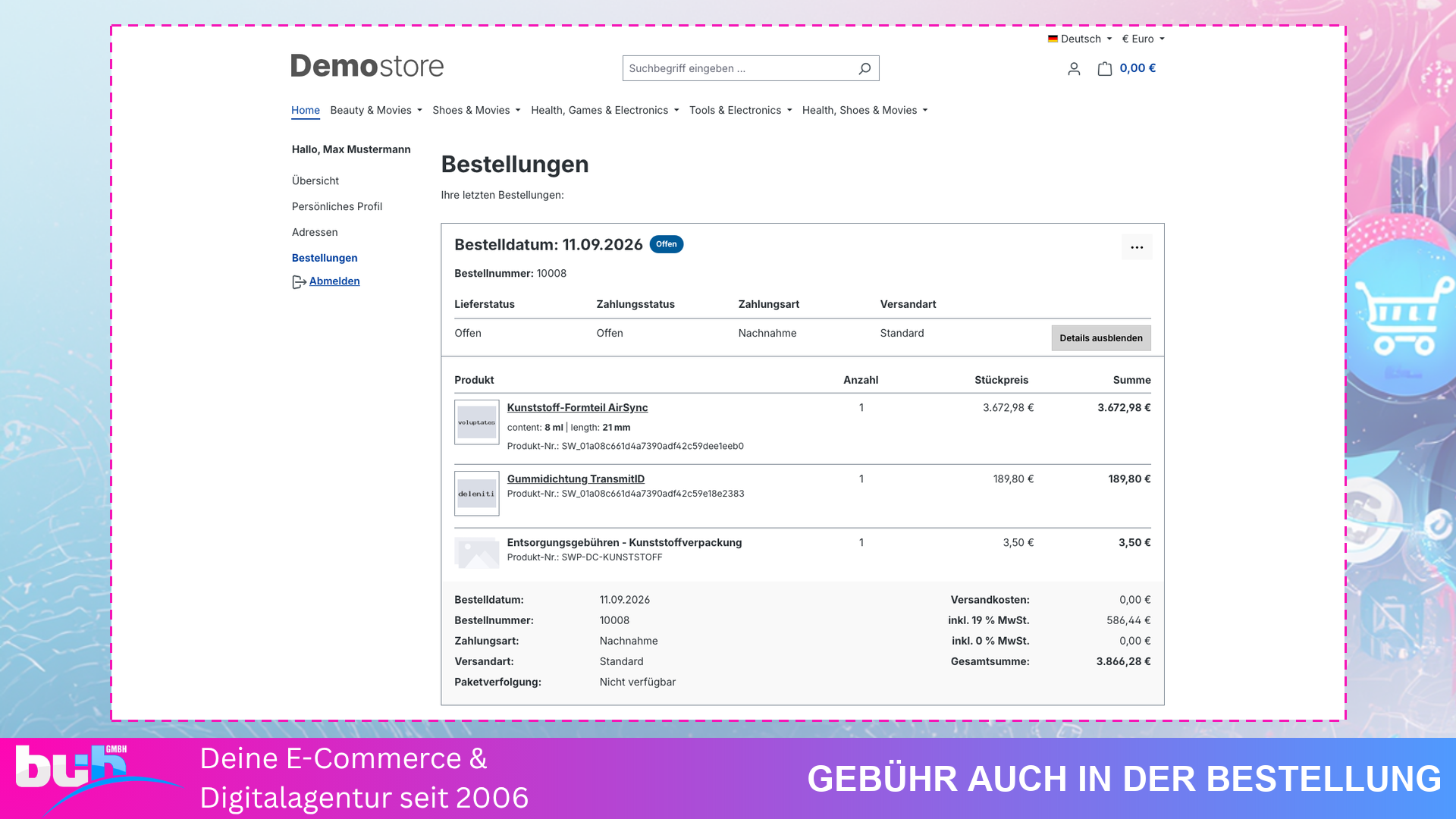Click the Kunststoff-Formteil AirSync product thumbnail

(477, 422)
